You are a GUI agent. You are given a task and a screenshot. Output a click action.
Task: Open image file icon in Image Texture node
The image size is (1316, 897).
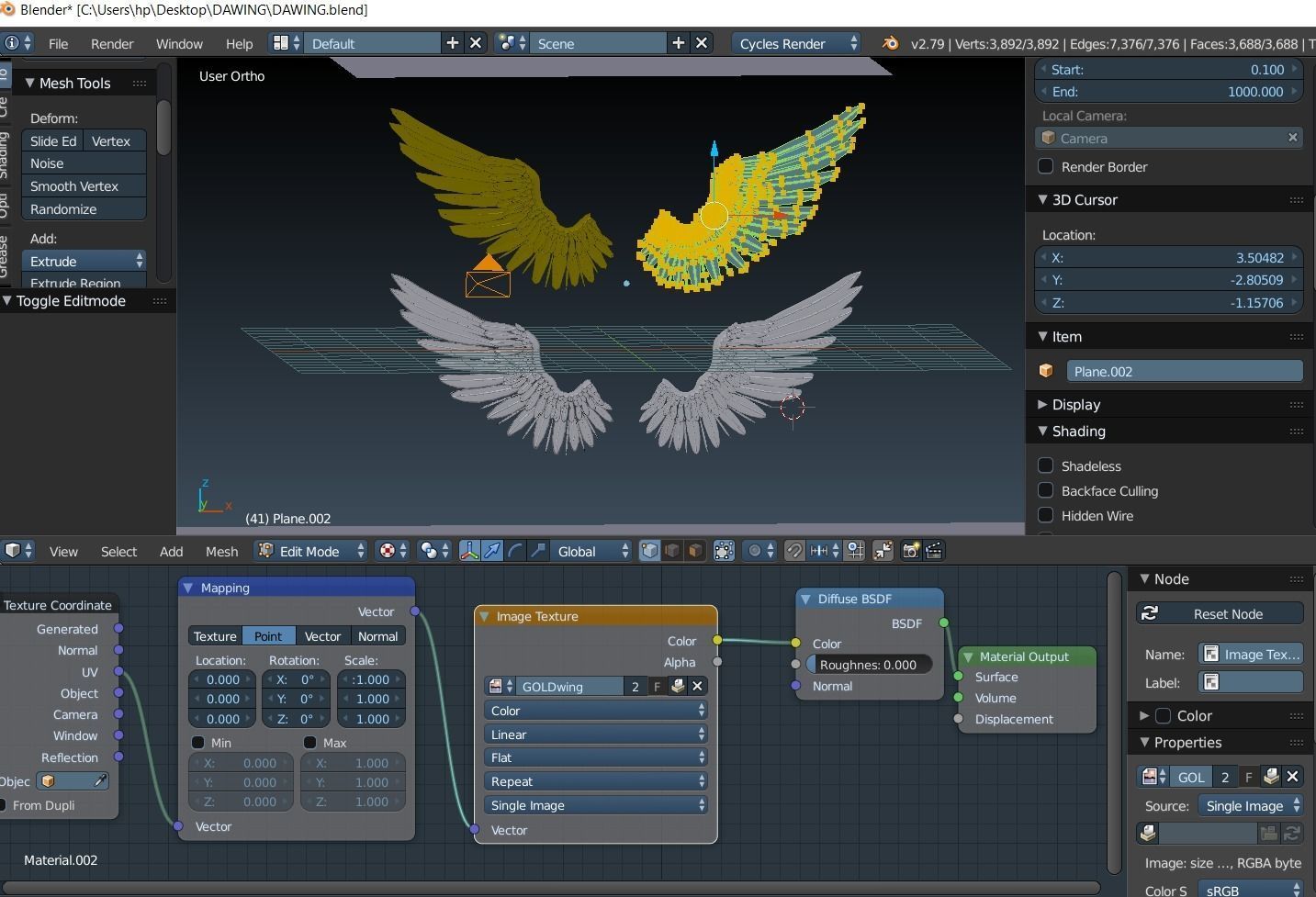click(678, 687)
